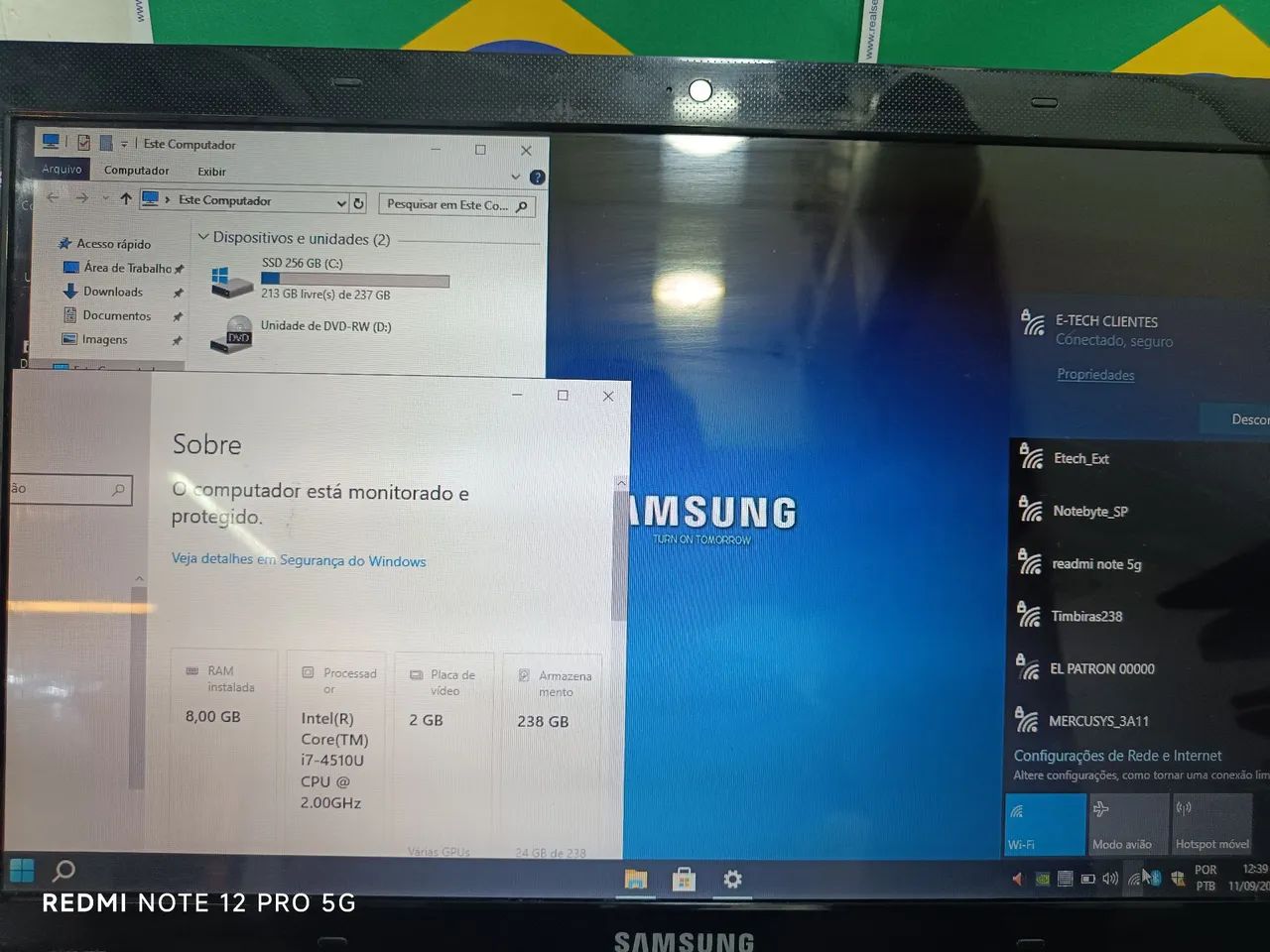Toggle the Wi-Fi quick action tile
Image resolution: width=1270 pixels, height=952 pixels.
tap(1046, 824)
